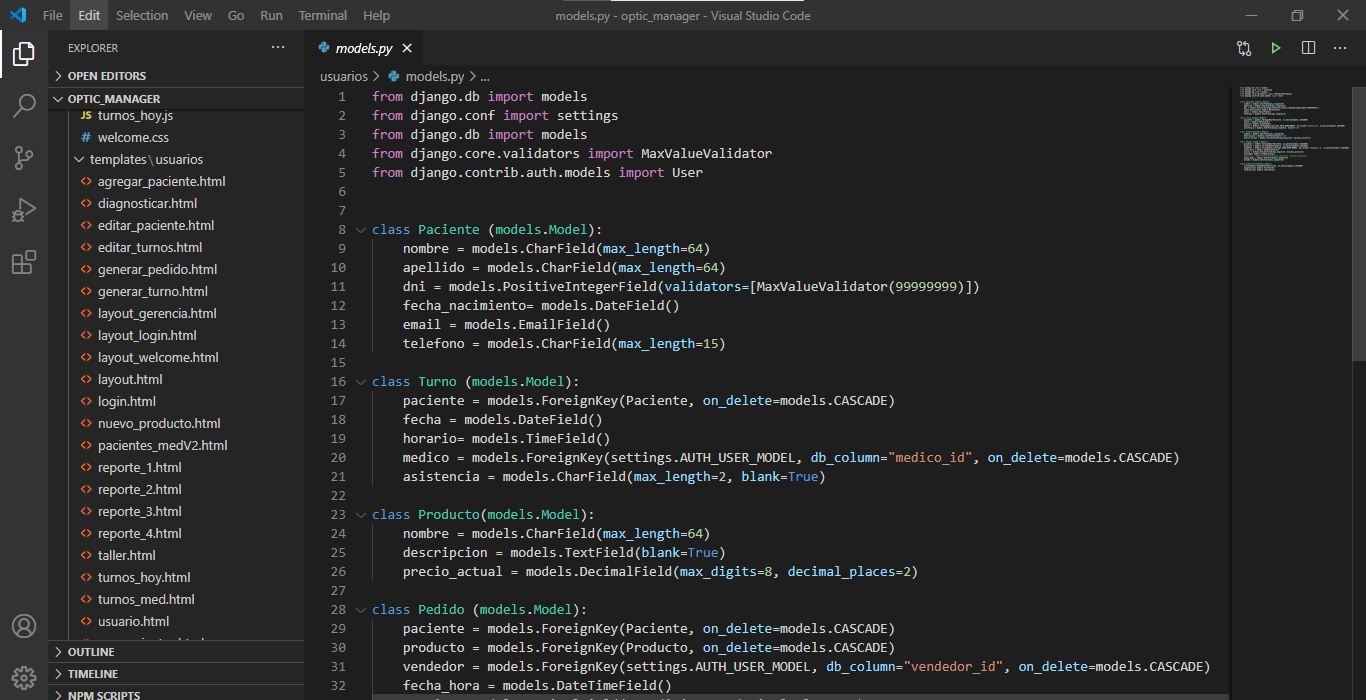
Task: Open editar_turnos.html file
Action: pyautogui.click(x=150, y=248)
